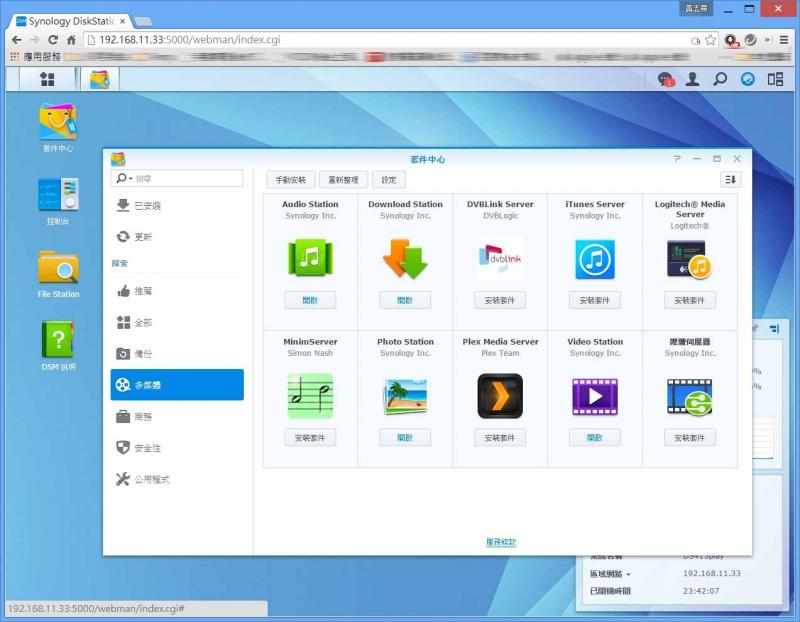Click the Package Center taskbar icon
This screenshot has width=800, height=622.
(99, 79)
